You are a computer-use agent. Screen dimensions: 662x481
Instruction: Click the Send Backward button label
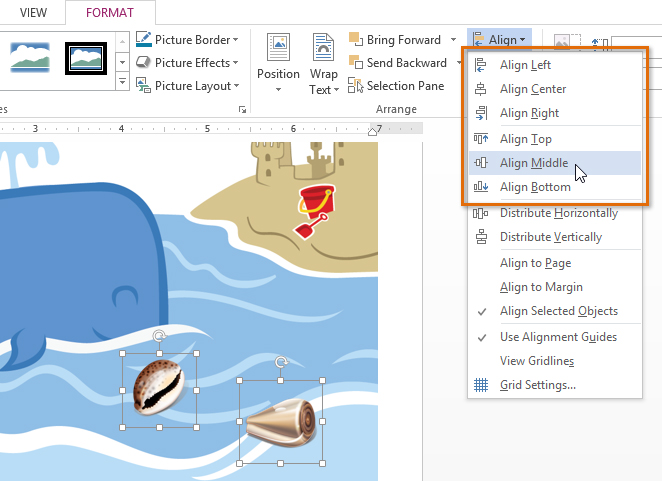pos(407,63)
